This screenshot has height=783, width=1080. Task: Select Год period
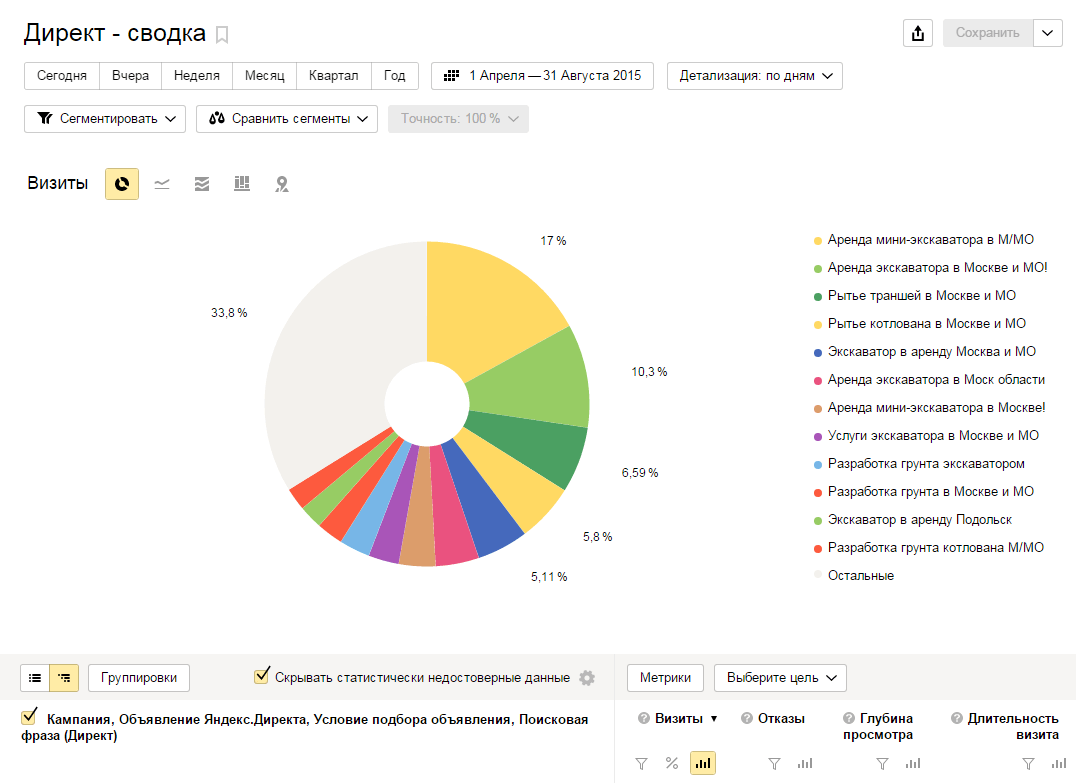coord(395,76)
